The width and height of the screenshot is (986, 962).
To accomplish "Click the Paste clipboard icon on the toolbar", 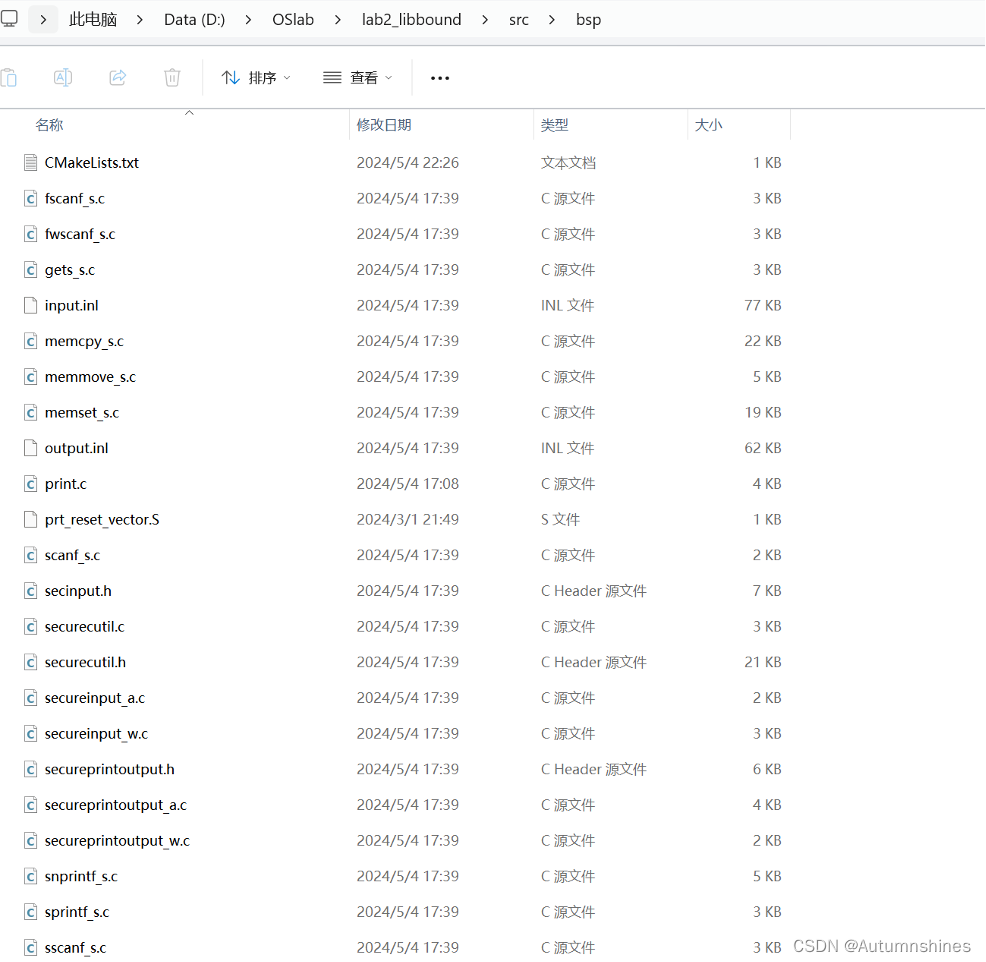I will (10, 77).
